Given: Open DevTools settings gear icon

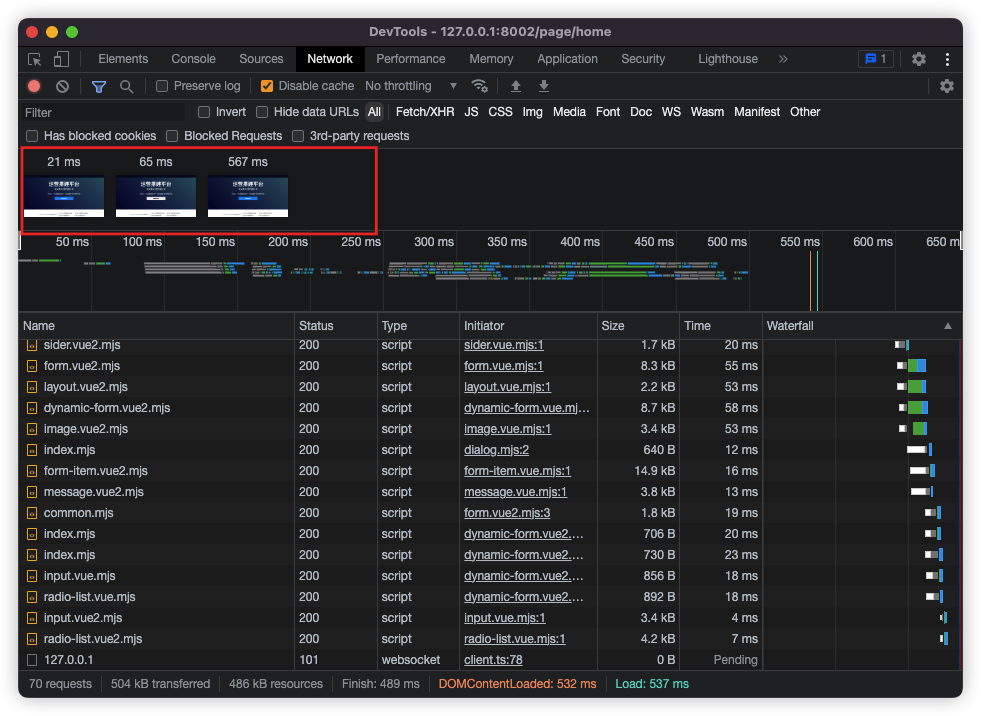Looking at the screenshot, I should (x=919, y=59).
